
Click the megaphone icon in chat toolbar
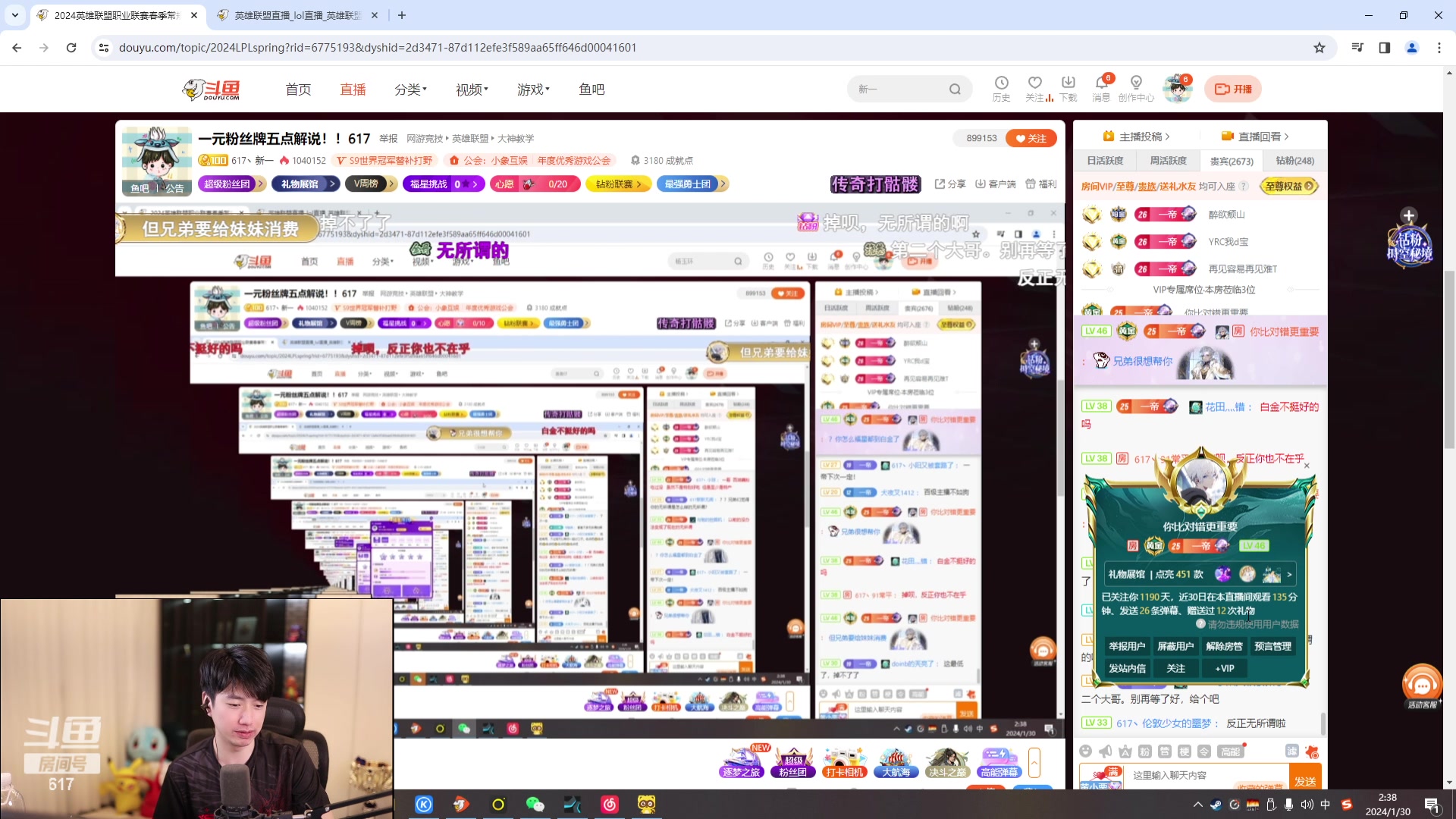tap(1106, 752)
